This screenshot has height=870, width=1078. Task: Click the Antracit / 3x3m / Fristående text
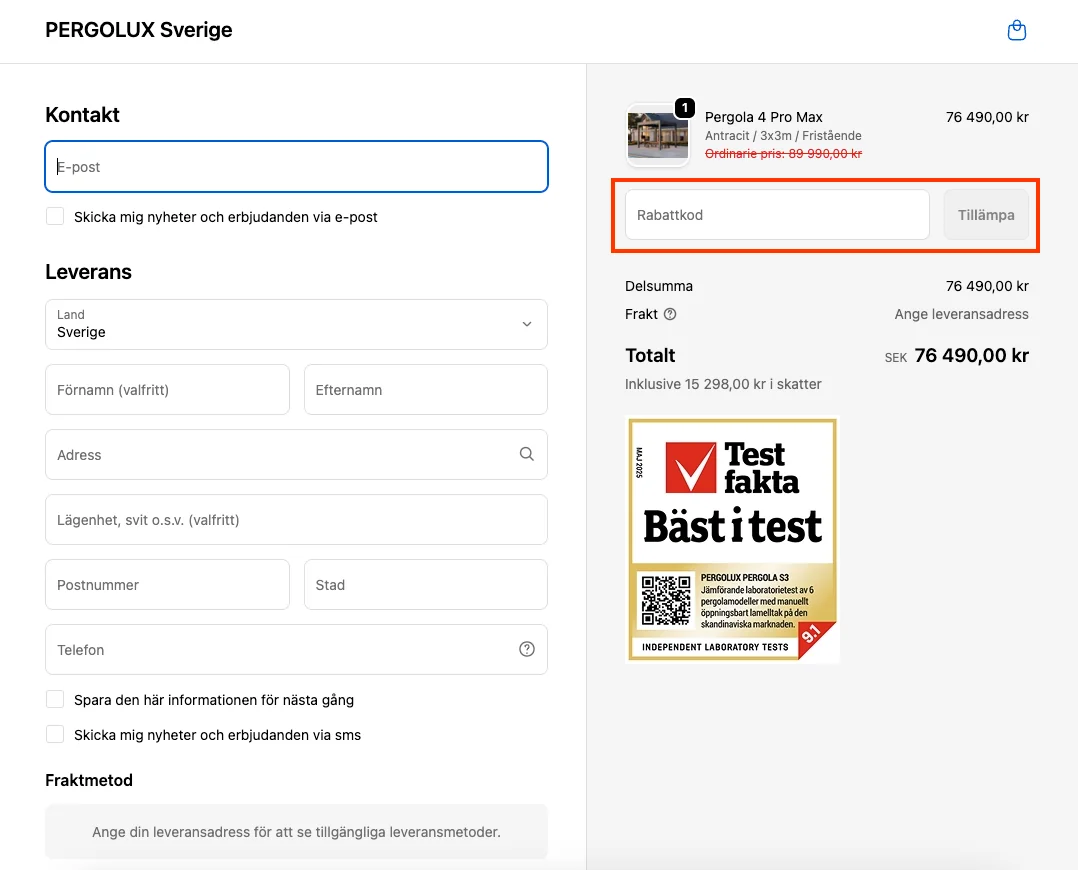coord(783,135)
